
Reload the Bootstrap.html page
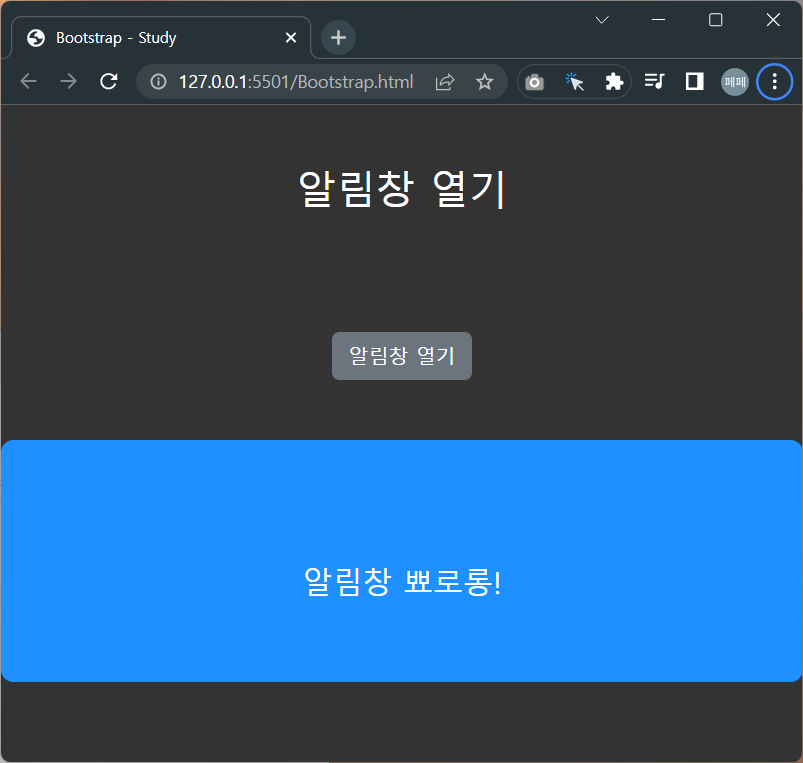tap(108, 81)
